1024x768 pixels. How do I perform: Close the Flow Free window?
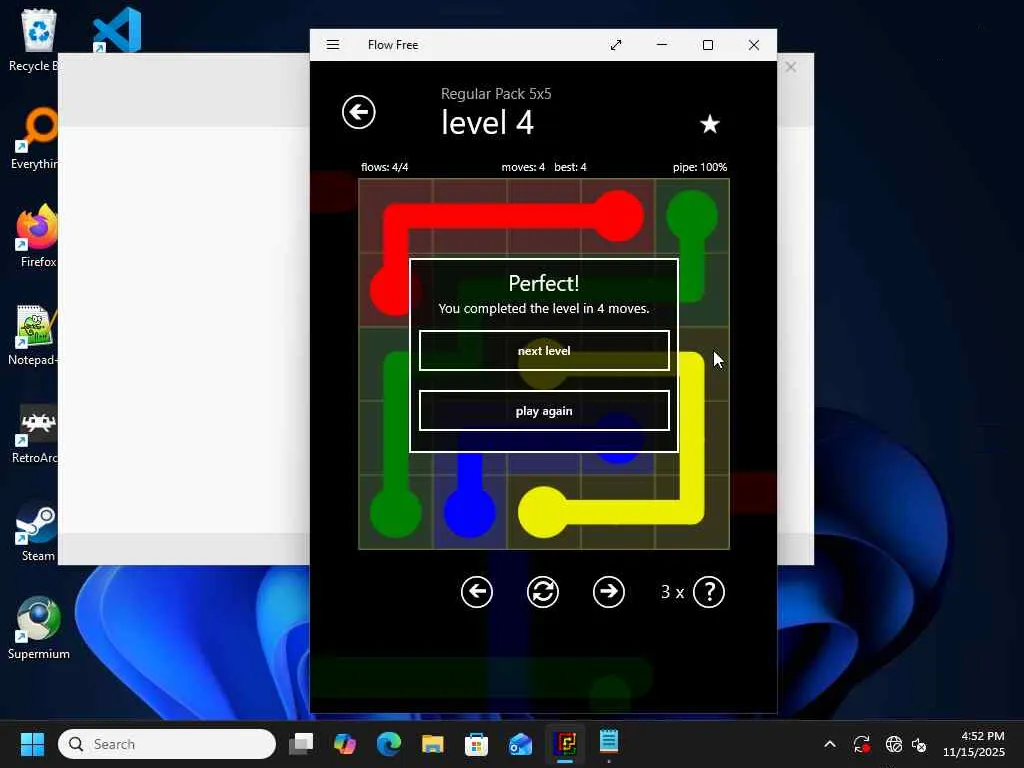click(754, 44)
